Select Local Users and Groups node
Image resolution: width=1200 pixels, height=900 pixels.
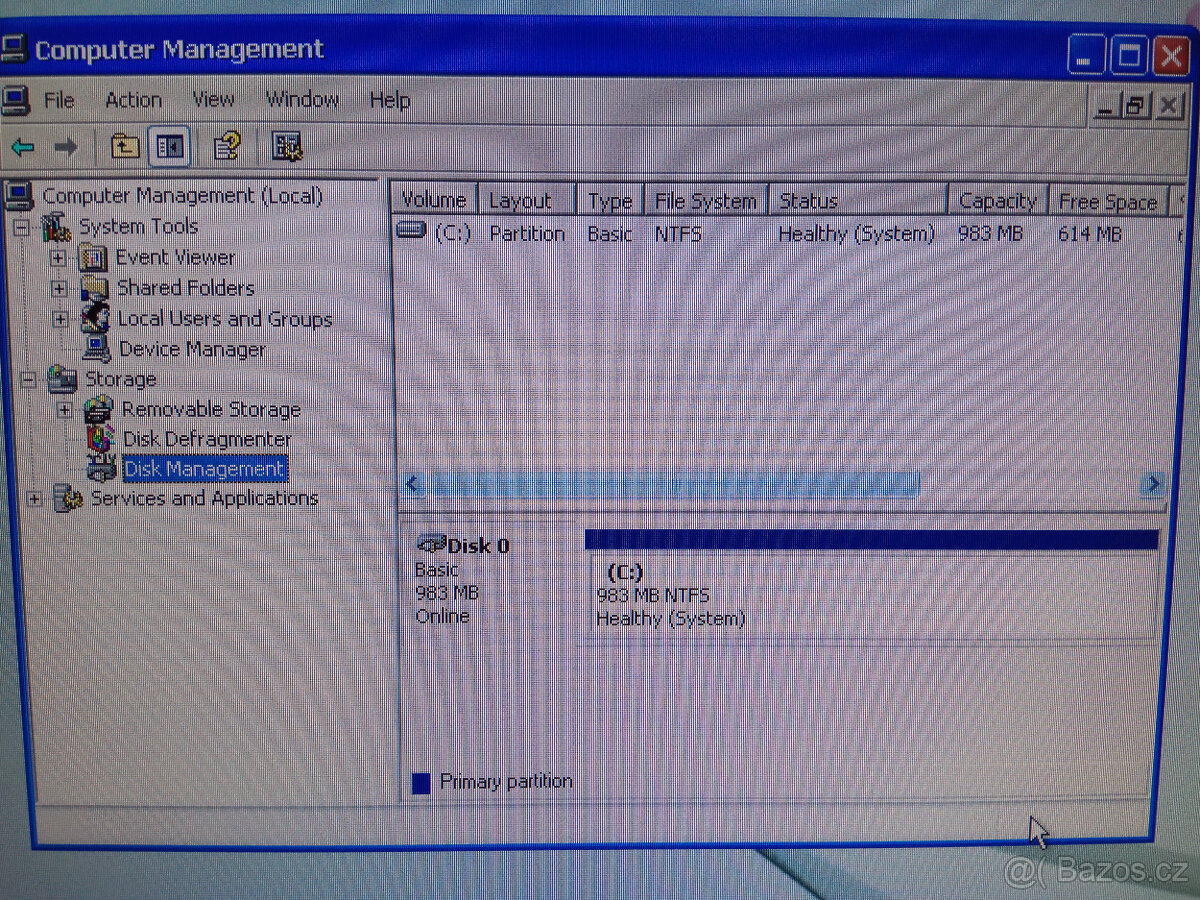(223, 319)
